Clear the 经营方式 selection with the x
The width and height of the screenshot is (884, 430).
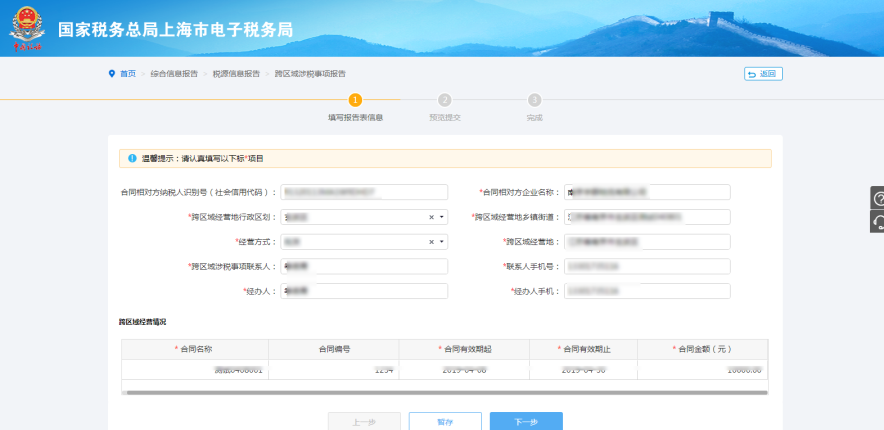431,242
